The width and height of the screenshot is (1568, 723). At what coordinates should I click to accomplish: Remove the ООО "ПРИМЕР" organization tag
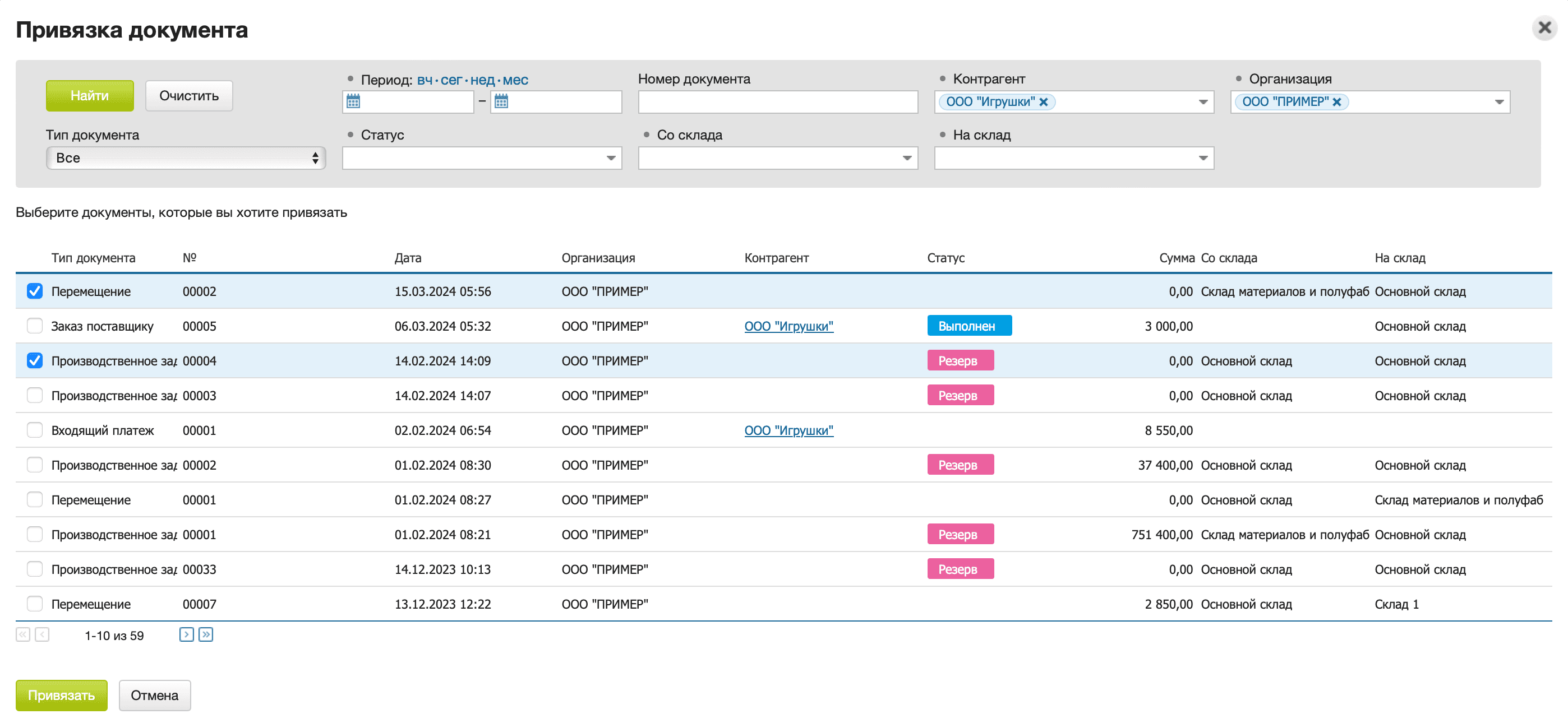[x=1337, y=102]
